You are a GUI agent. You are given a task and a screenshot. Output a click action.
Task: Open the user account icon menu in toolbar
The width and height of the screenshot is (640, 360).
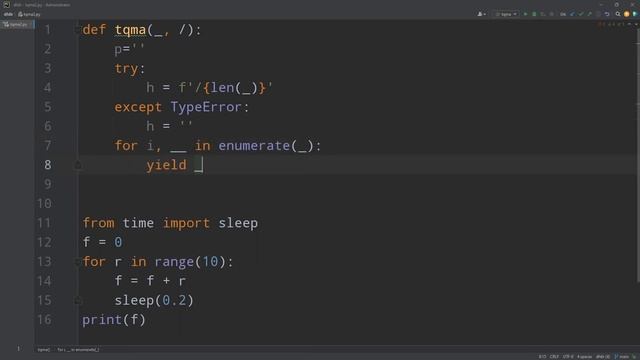482,14
